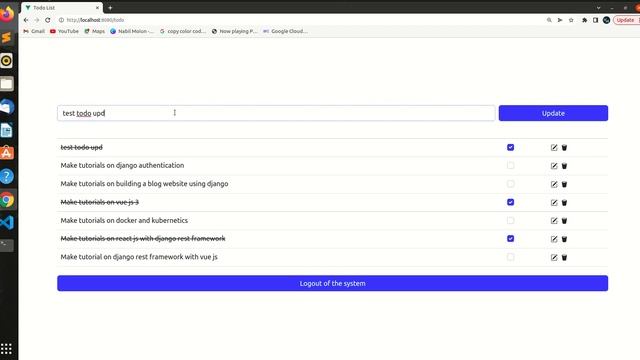This screenshot has width=640, height=360.
Task: Delete the 'test todo upd' item
Action: coord(564,147)
